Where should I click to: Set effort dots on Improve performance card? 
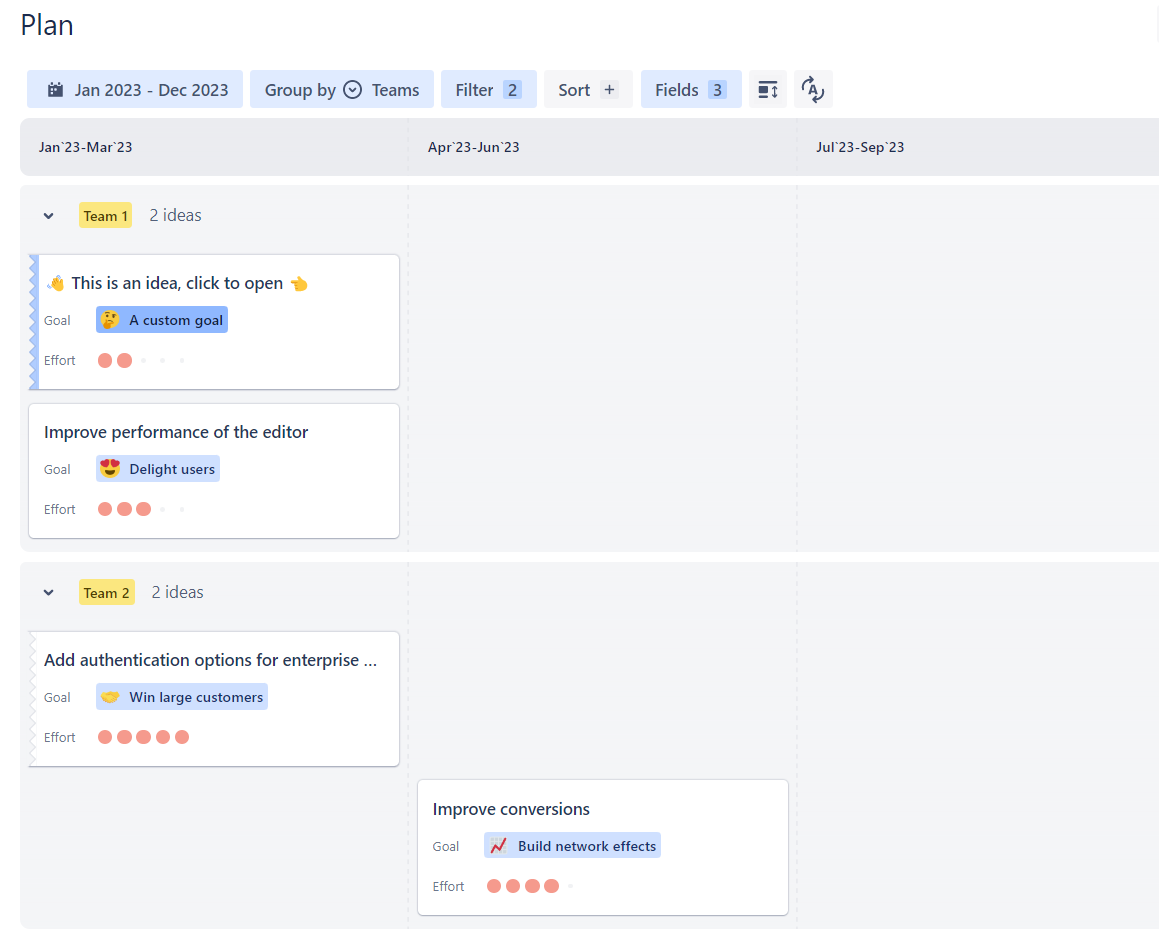tap(143, 509)
